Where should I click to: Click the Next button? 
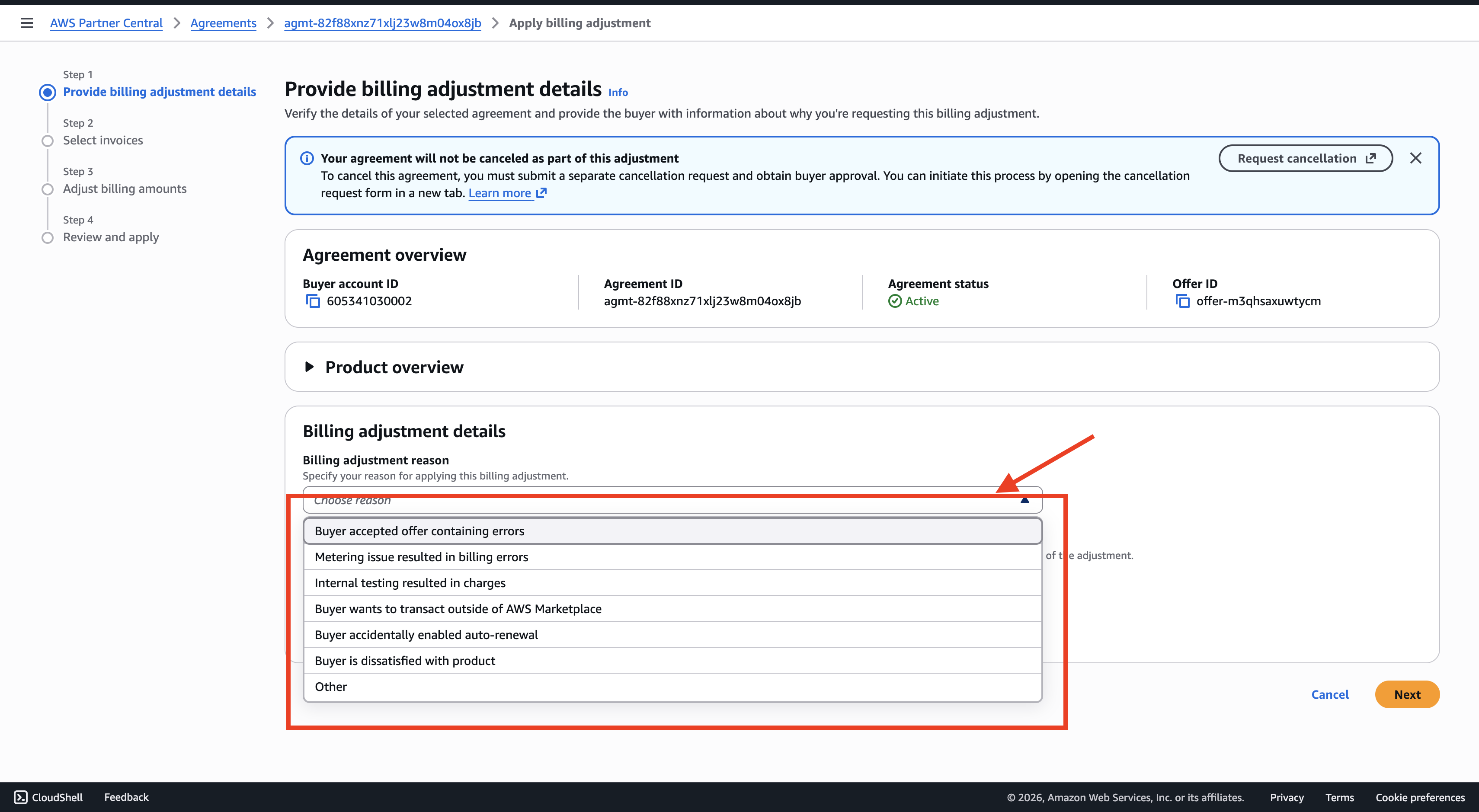(1407, 694)
